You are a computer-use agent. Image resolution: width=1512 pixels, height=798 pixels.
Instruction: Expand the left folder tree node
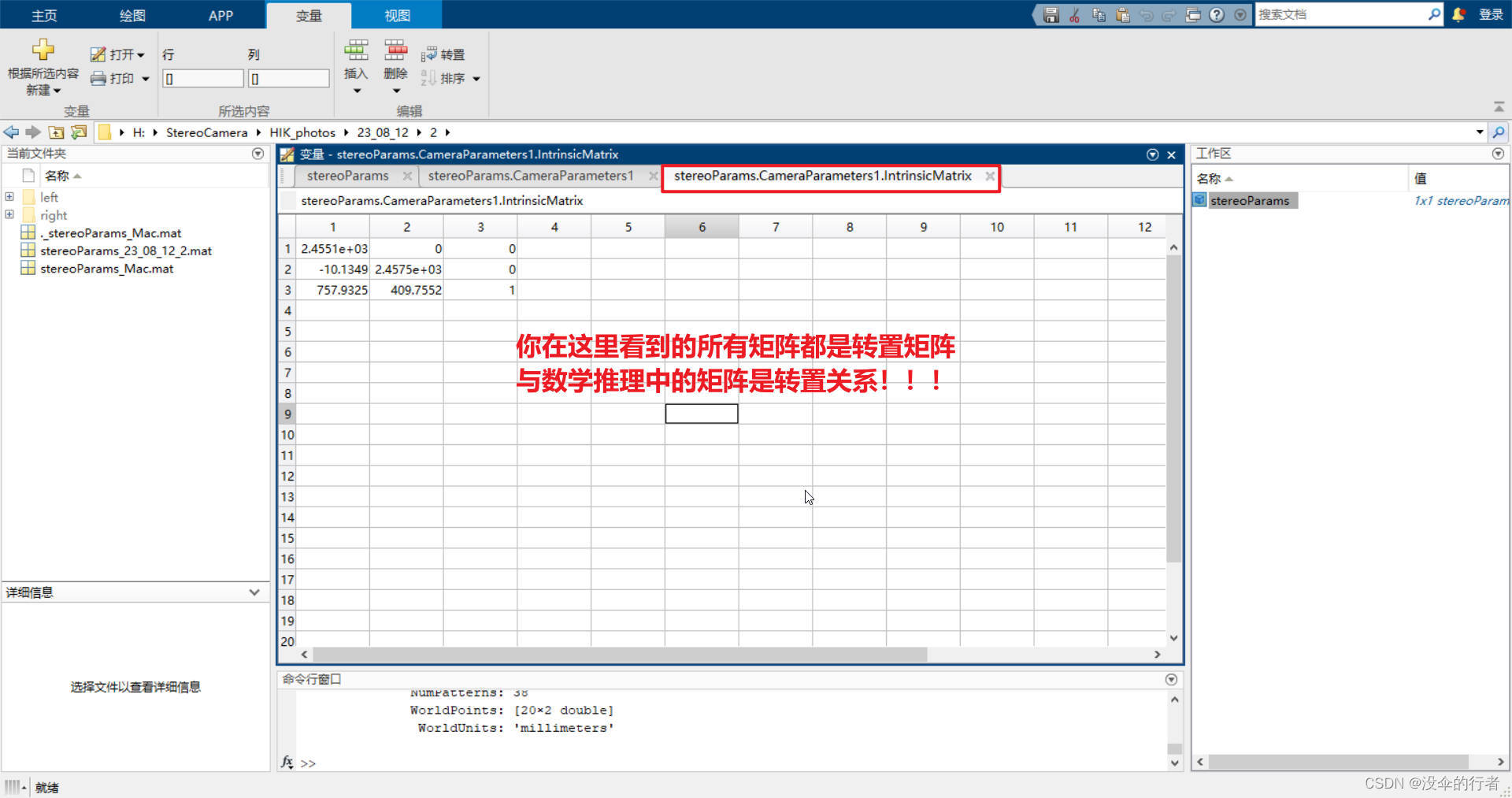pyautogui.click(x=9, y=197)
